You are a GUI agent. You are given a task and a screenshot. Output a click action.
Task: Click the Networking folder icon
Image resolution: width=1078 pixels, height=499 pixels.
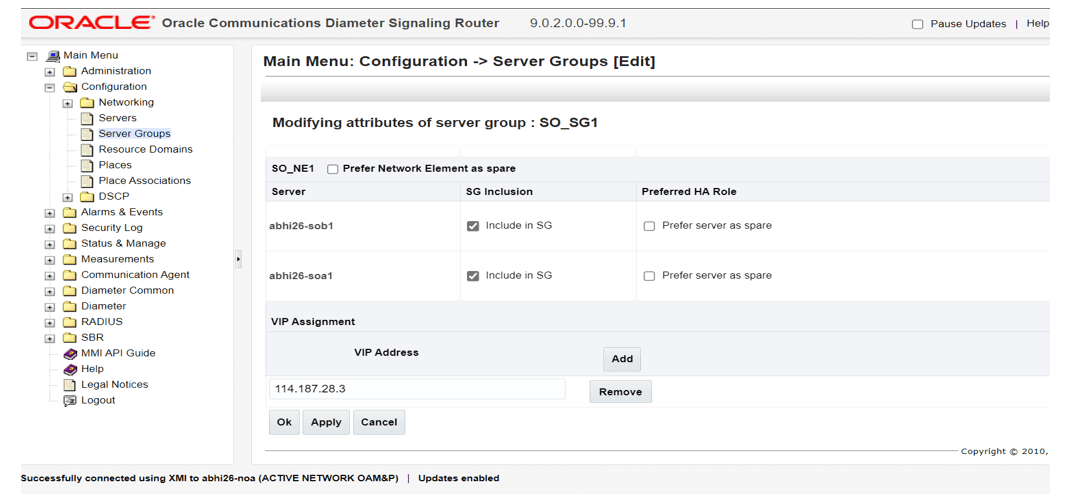87,103
